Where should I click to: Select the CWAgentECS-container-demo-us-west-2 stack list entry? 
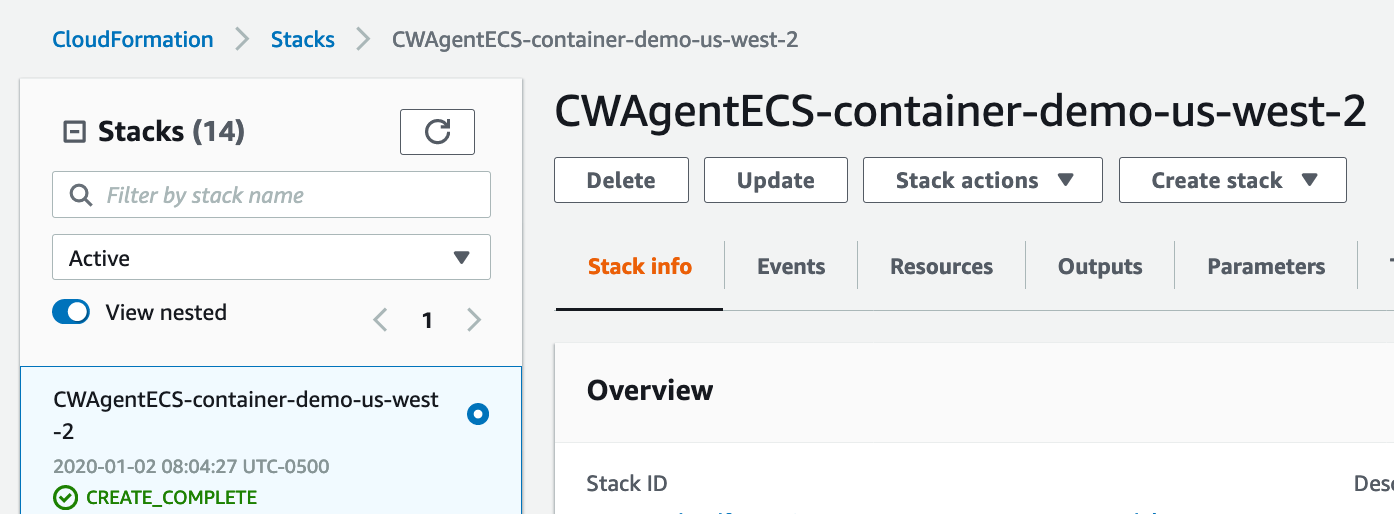click(x=271, y=440)
